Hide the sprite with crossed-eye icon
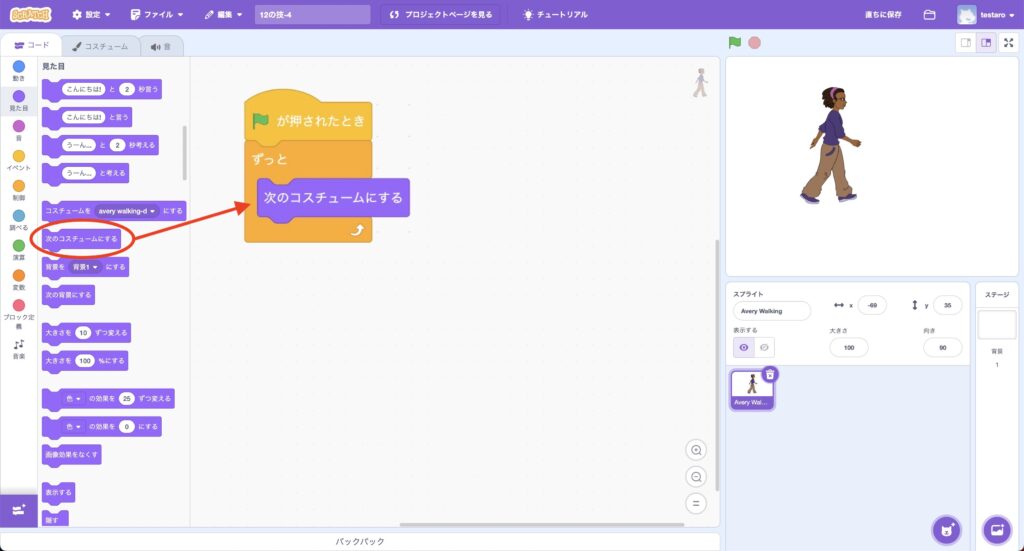 (x=765, y=347)
